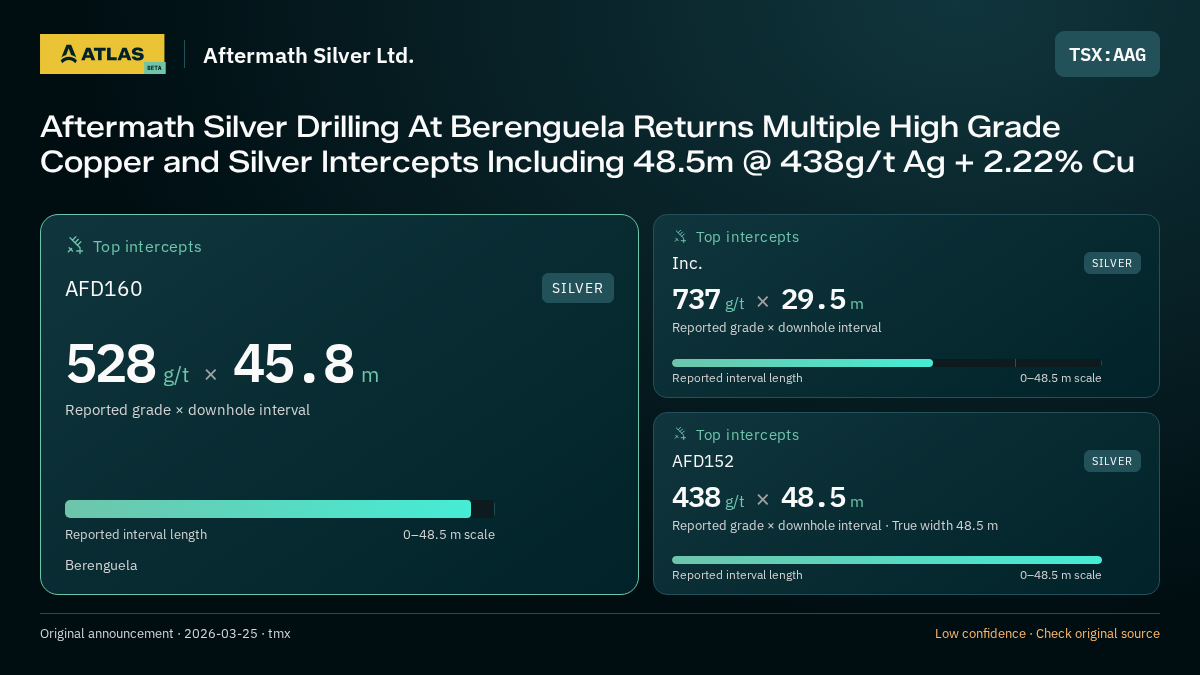Image resolution: width=1200 pixels, height=675 pixels.
Task: Click the 528 g/t grade value
Action: [x=127, y=365]
